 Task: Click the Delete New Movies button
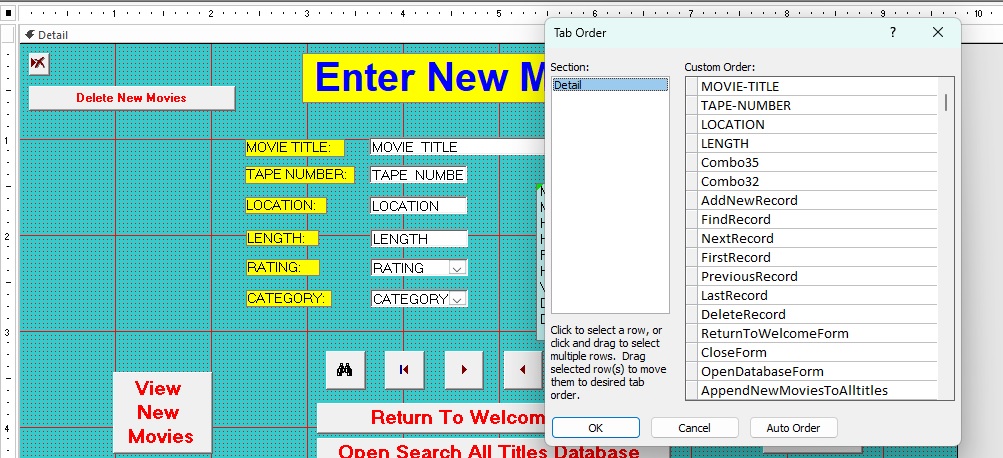click(x=132, y=98)
